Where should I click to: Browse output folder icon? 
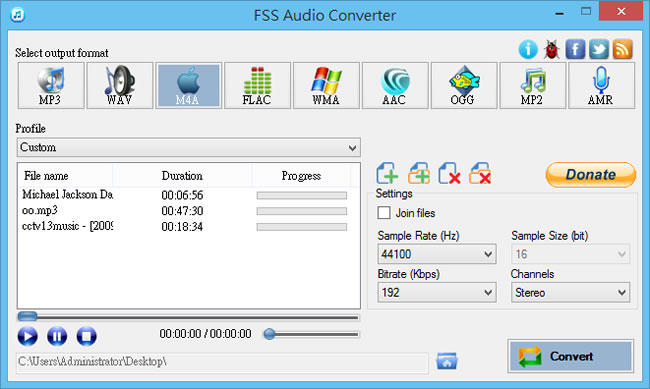point(447,361)
